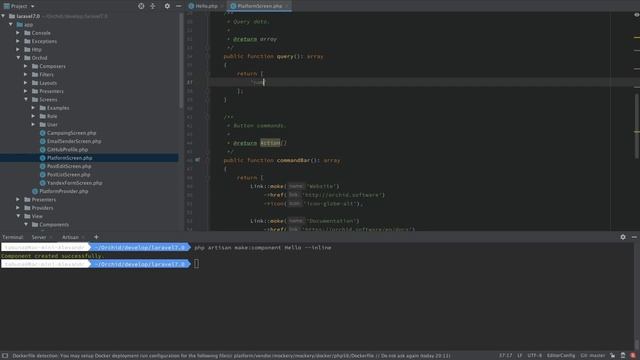This screenshot has width=640, height=360.
Task: Open the red error notifications icon
Action: (633, 356)
